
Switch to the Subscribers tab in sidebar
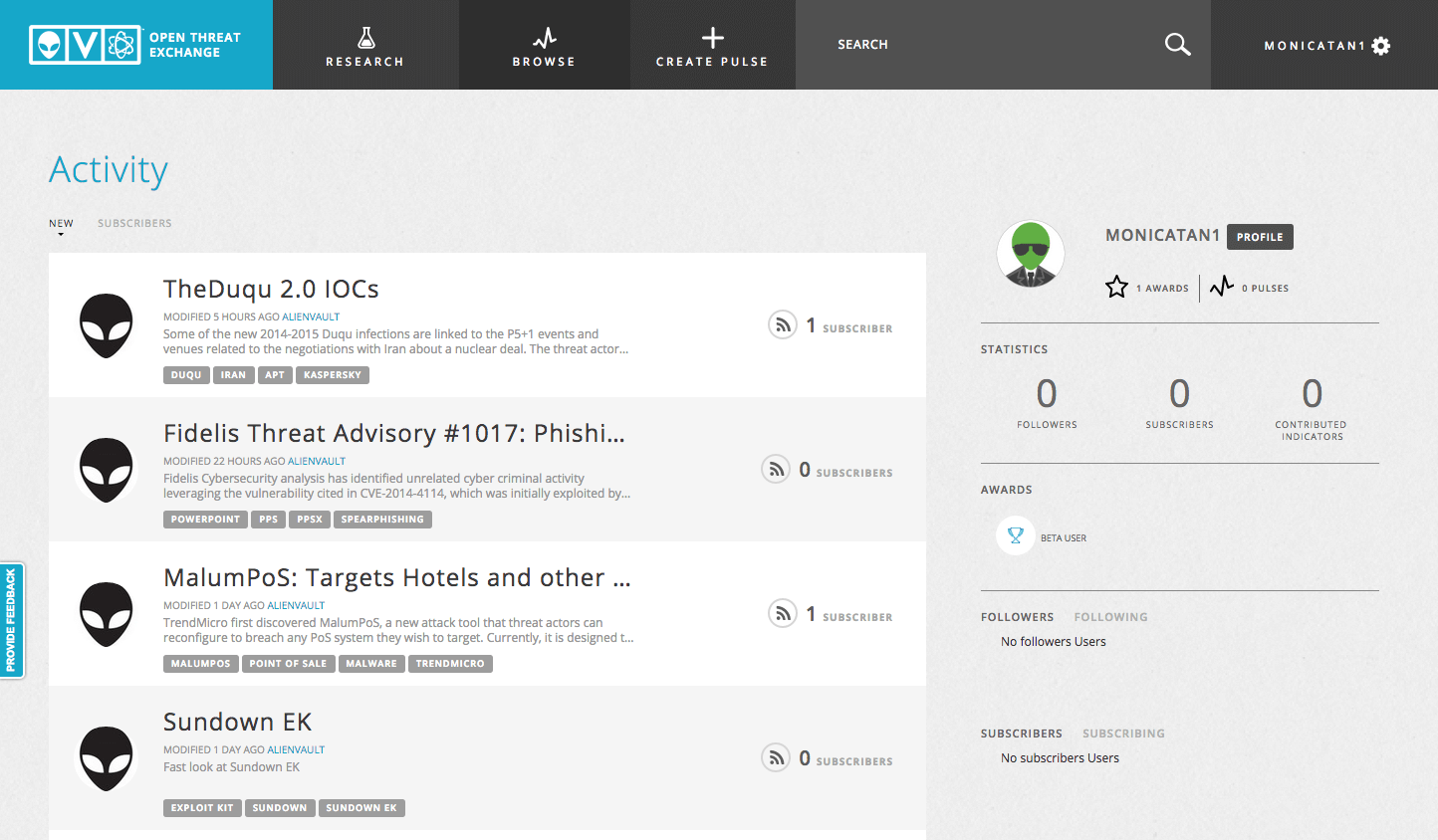(1022, 734)
